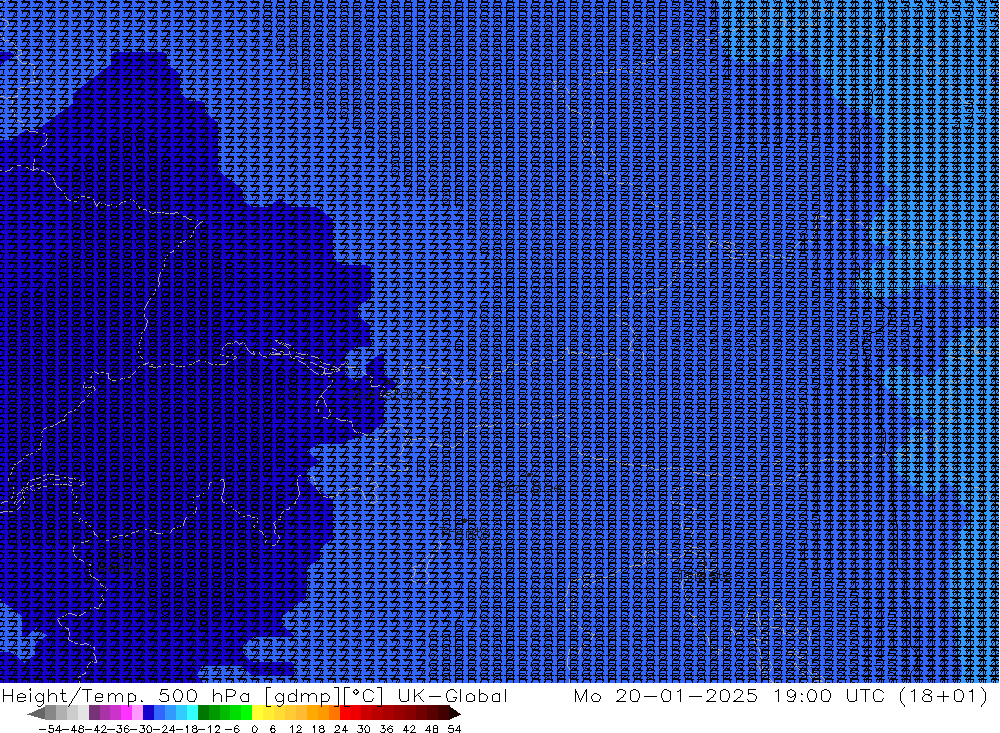Image resolution: width=1000 pixels, height=733 pixels.
Task: Select the magenta swatch at legend value -36
Action: pos(127,713)
